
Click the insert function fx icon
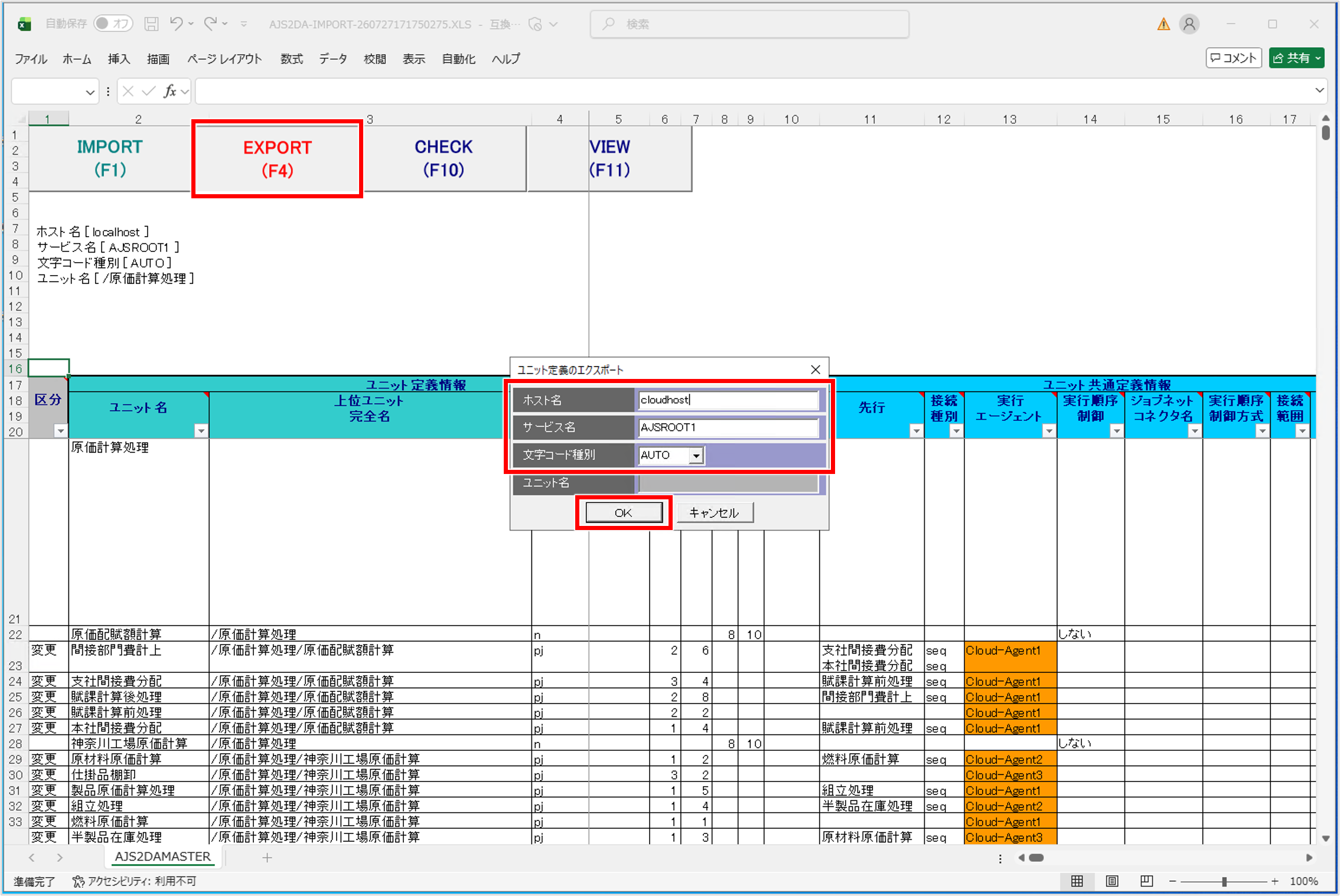pyautogui.click(x=170, y=91)
